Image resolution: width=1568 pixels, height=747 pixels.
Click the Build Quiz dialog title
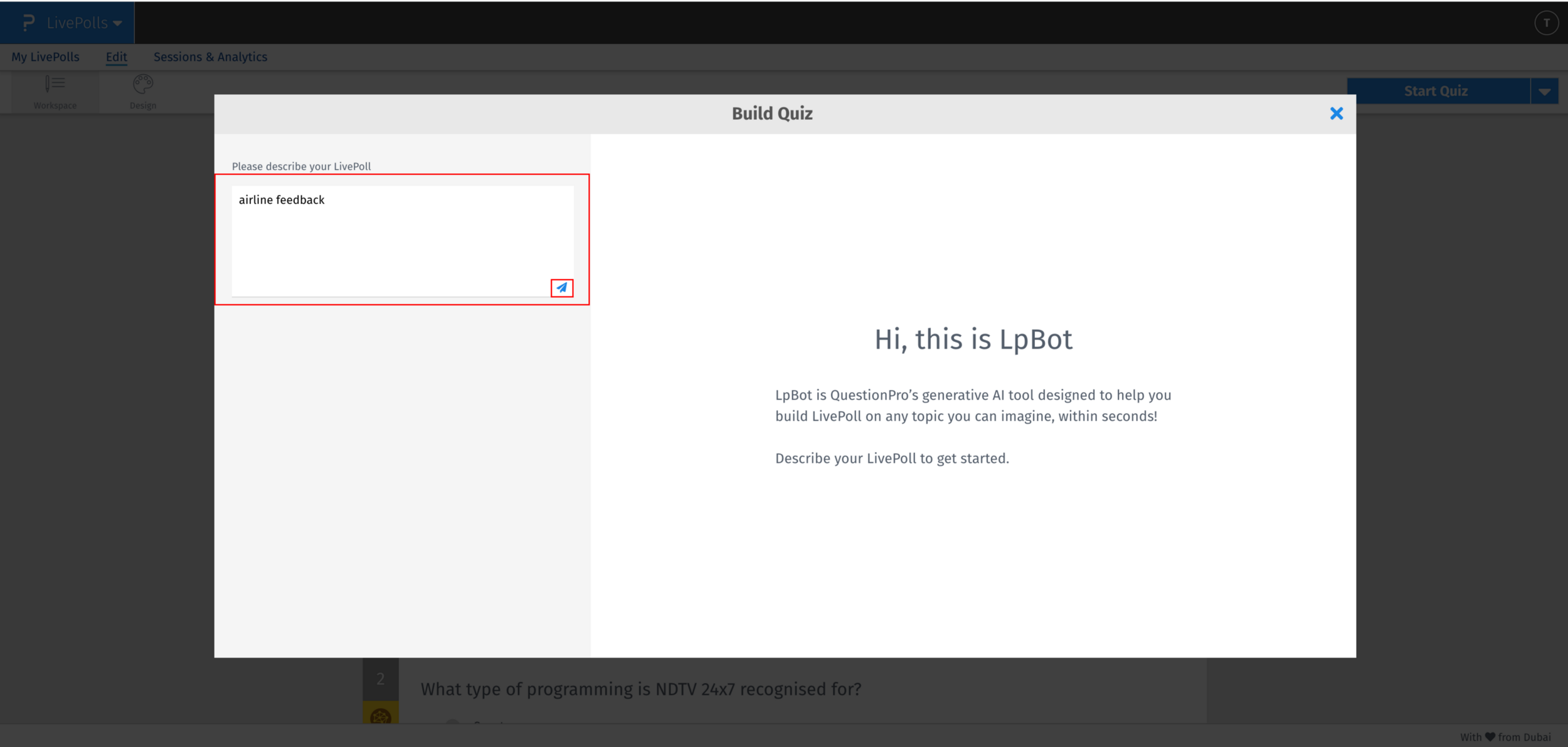click(771, 114)
